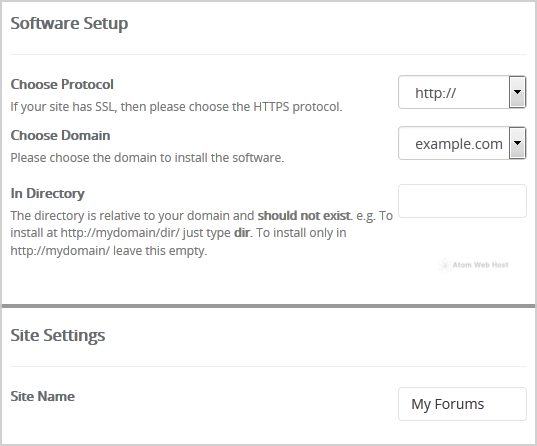Click the arrow button on the protocol selector
The image size is (537, 446).
(x=517, y=92)
